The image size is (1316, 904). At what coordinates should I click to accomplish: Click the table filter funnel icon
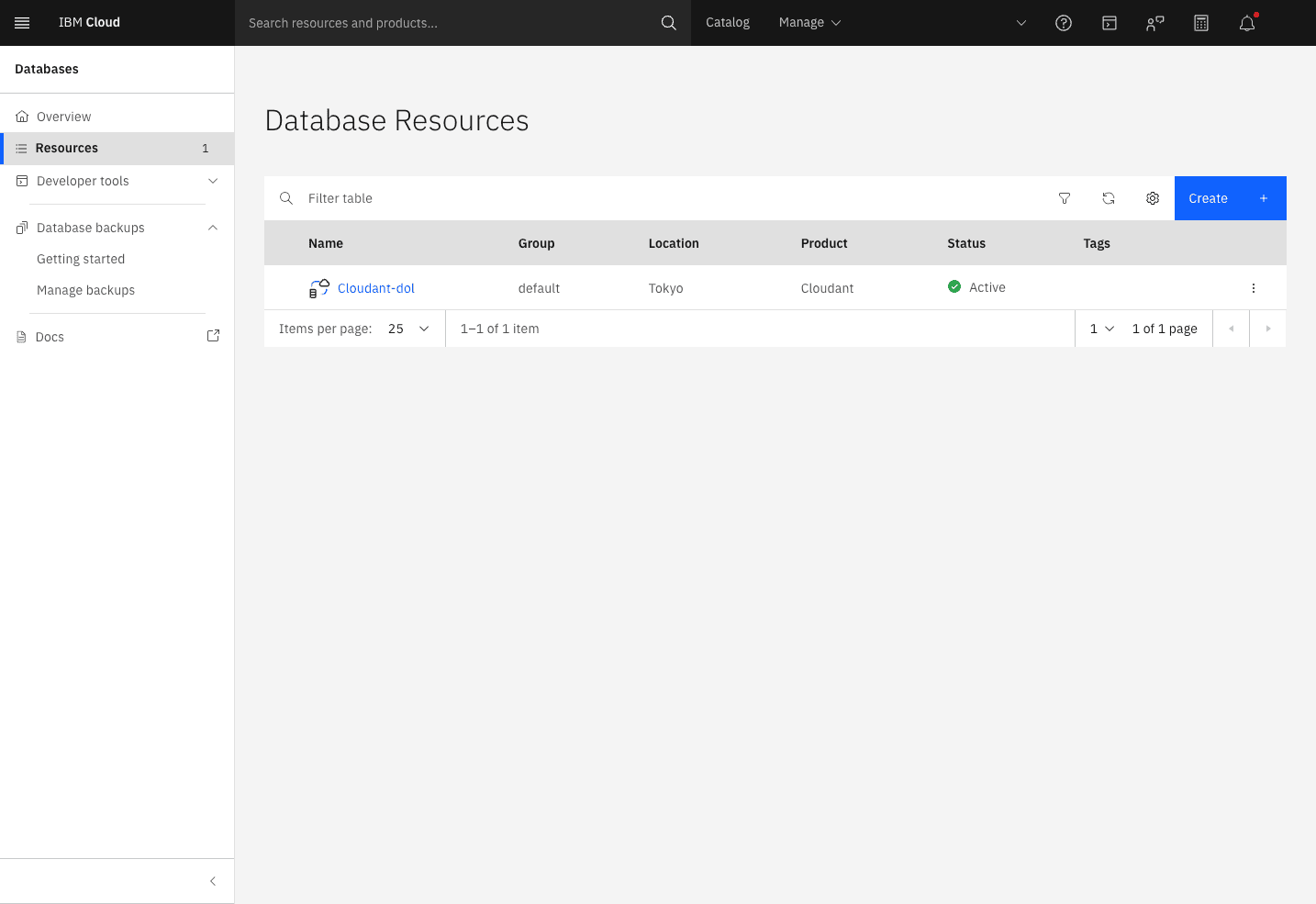(1065, 198)
